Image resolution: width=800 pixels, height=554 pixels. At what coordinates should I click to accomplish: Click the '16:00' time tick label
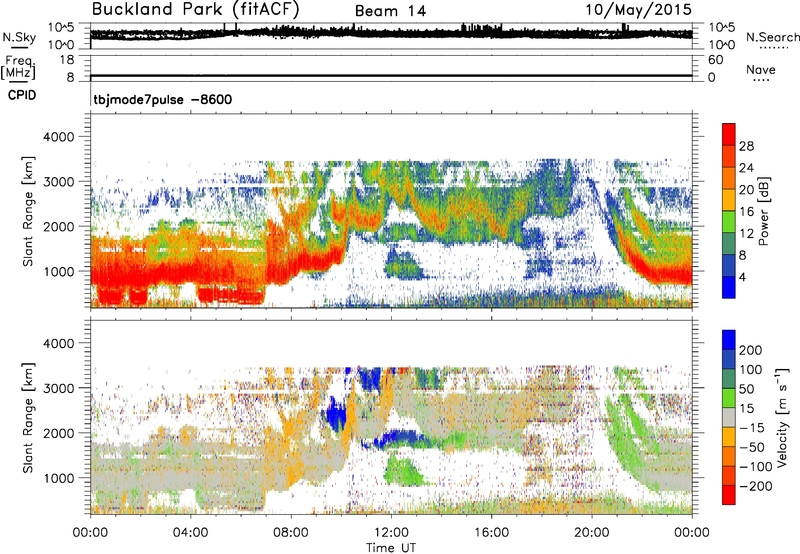[491, 532]
